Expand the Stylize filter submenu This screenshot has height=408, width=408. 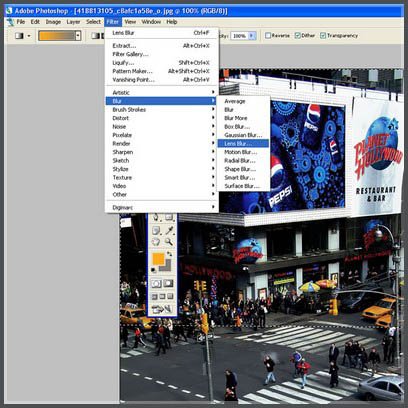[x=162, y=169]
